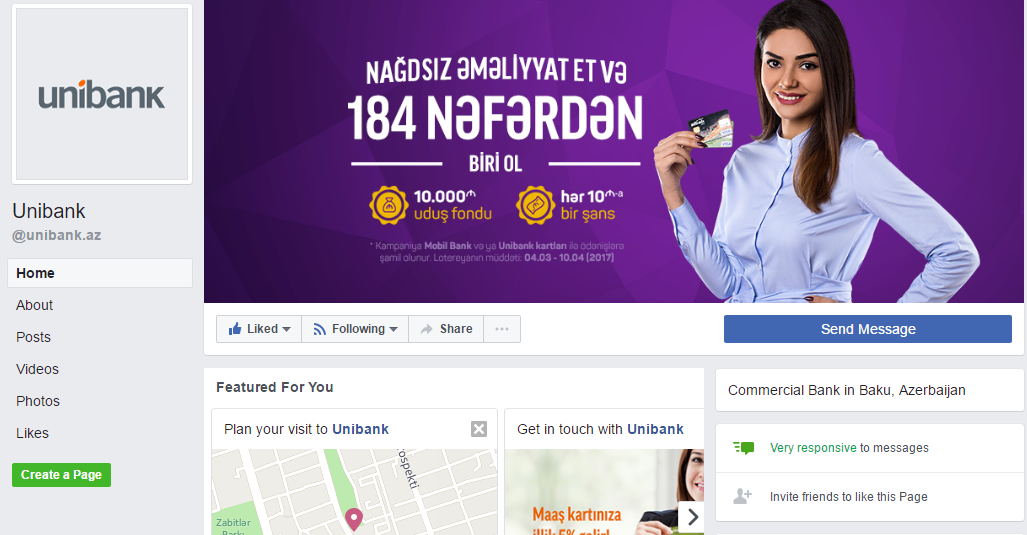Expand the Liked dropdown arrow

tap(286, 329)
